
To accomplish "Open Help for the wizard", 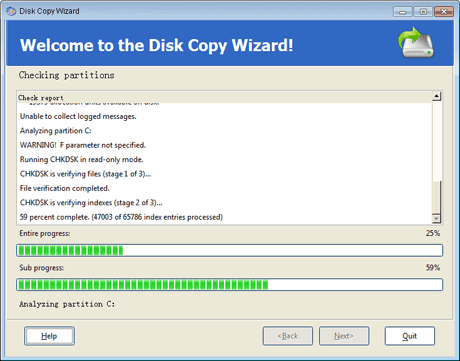I will (x=49, y=336).
